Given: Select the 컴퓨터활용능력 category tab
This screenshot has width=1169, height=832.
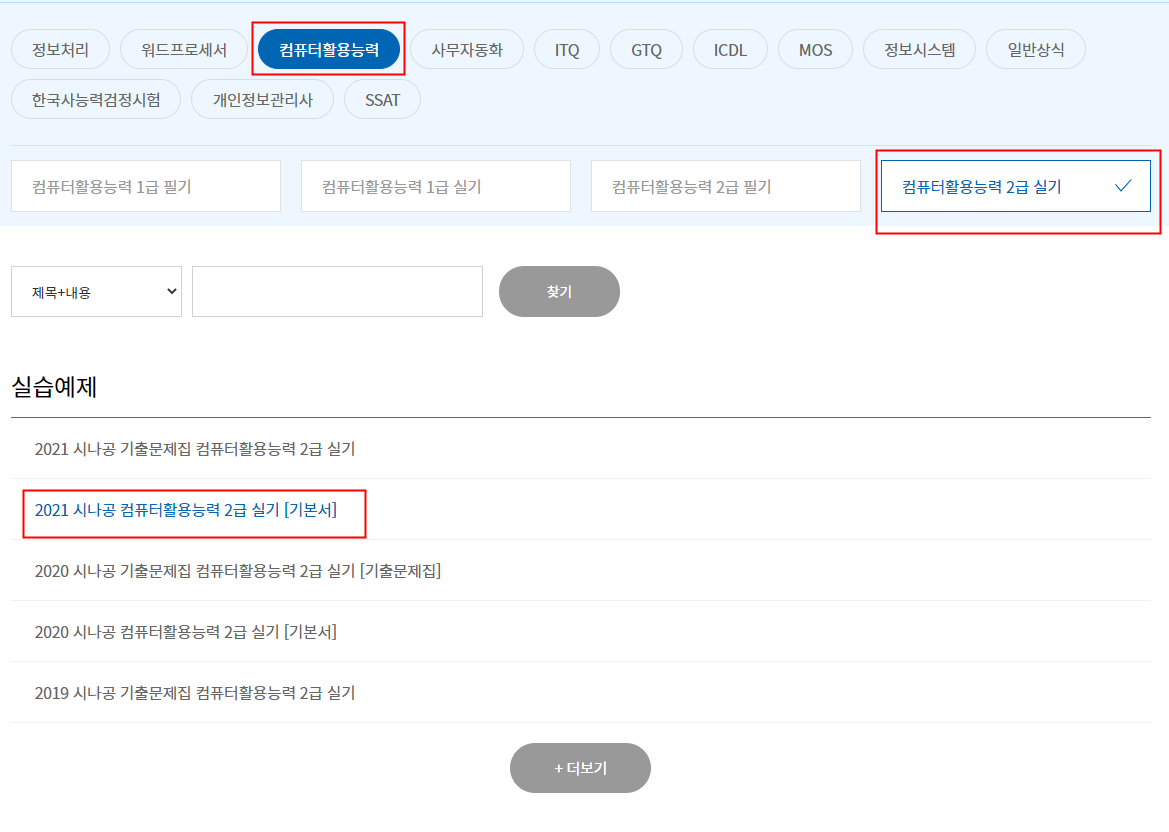Looking at the screenshot, I should 329,50.
